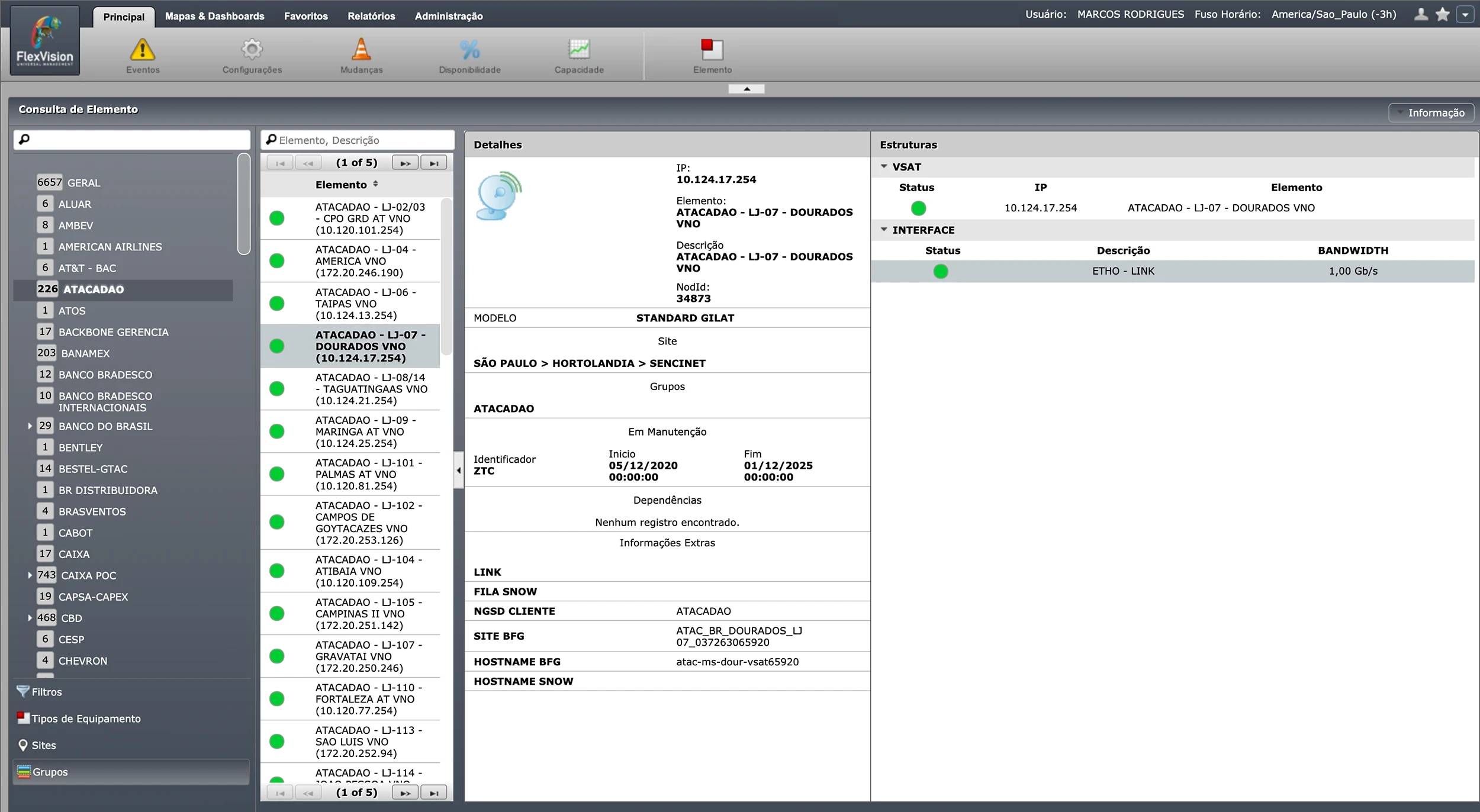Expand the BANCO DO BRASIL group
Viewport: 1480px width, 812px height.
(x=30, y=426)
